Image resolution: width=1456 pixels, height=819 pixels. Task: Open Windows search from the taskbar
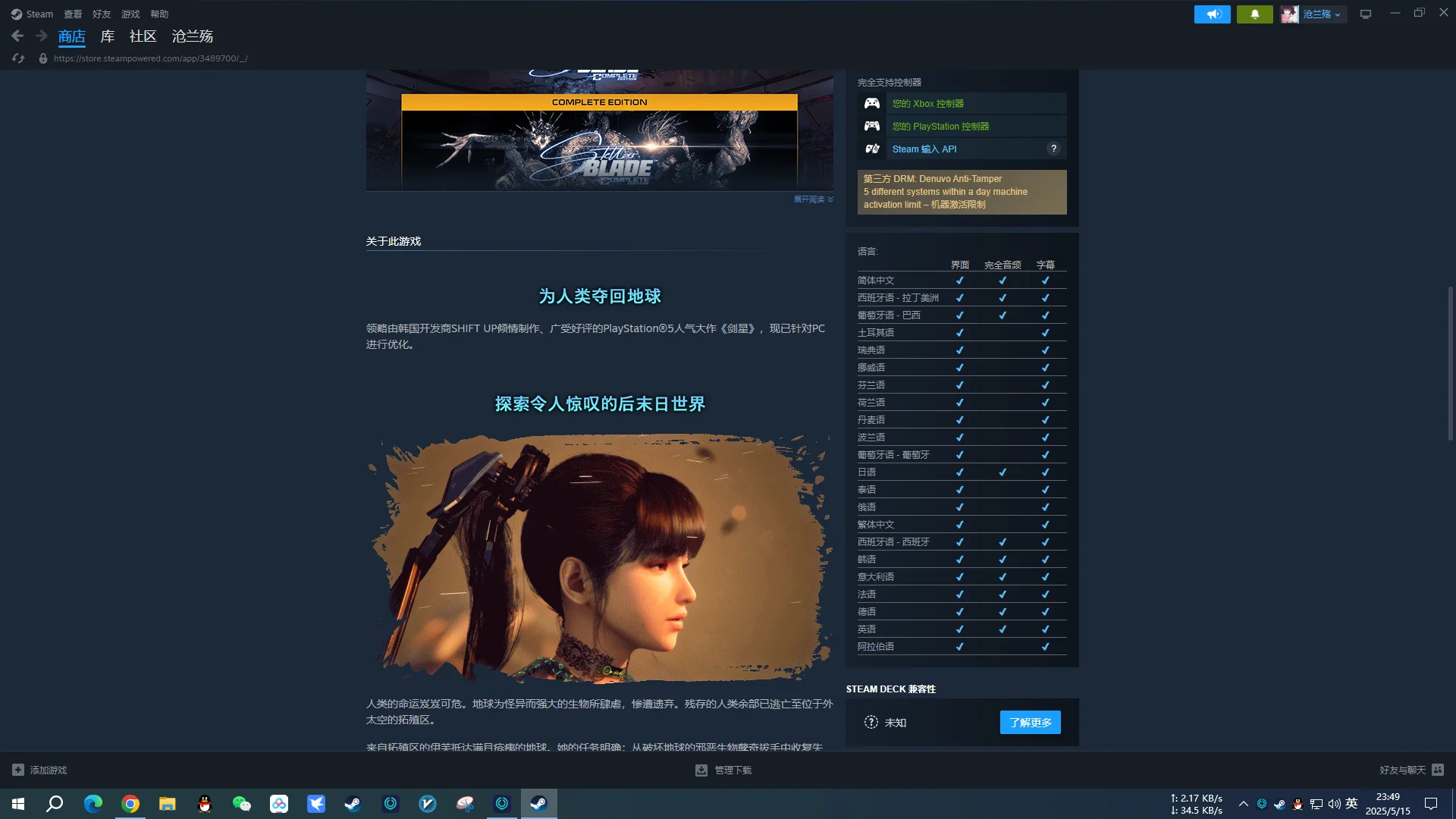tap(55, 804)
